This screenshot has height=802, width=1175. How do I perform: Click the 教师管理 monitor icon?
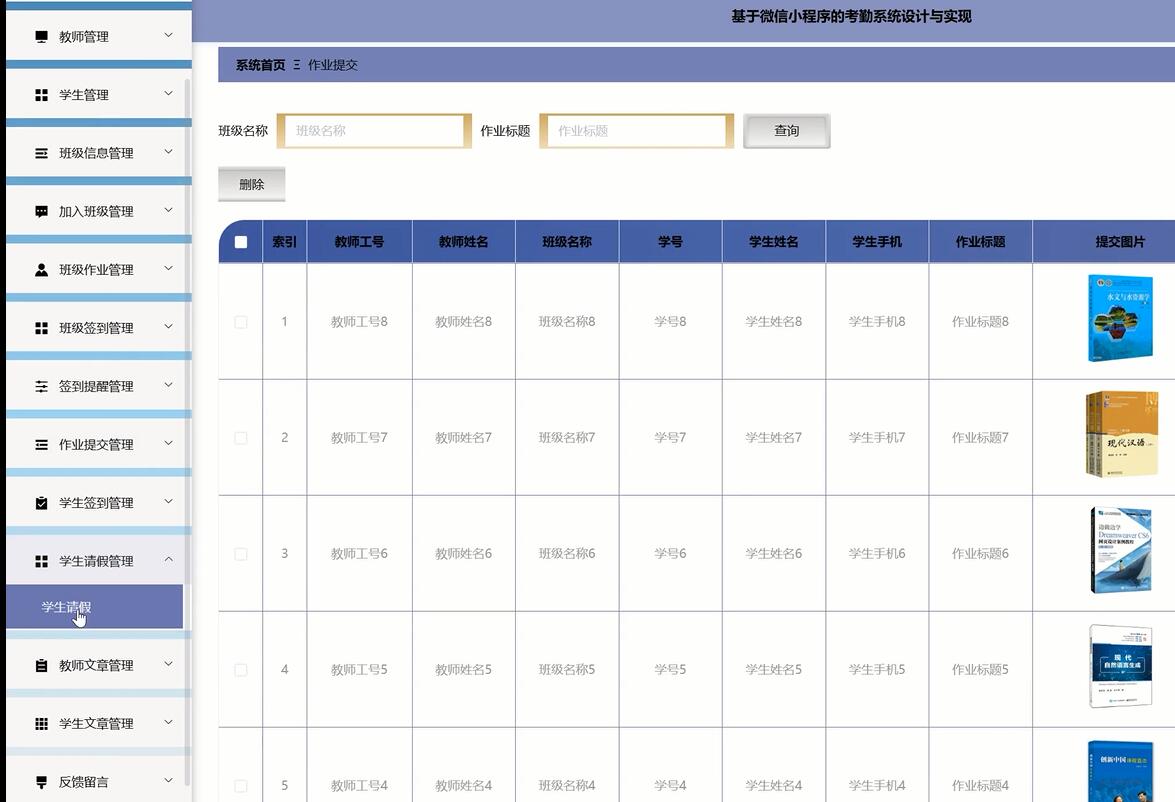pos(41,37)
